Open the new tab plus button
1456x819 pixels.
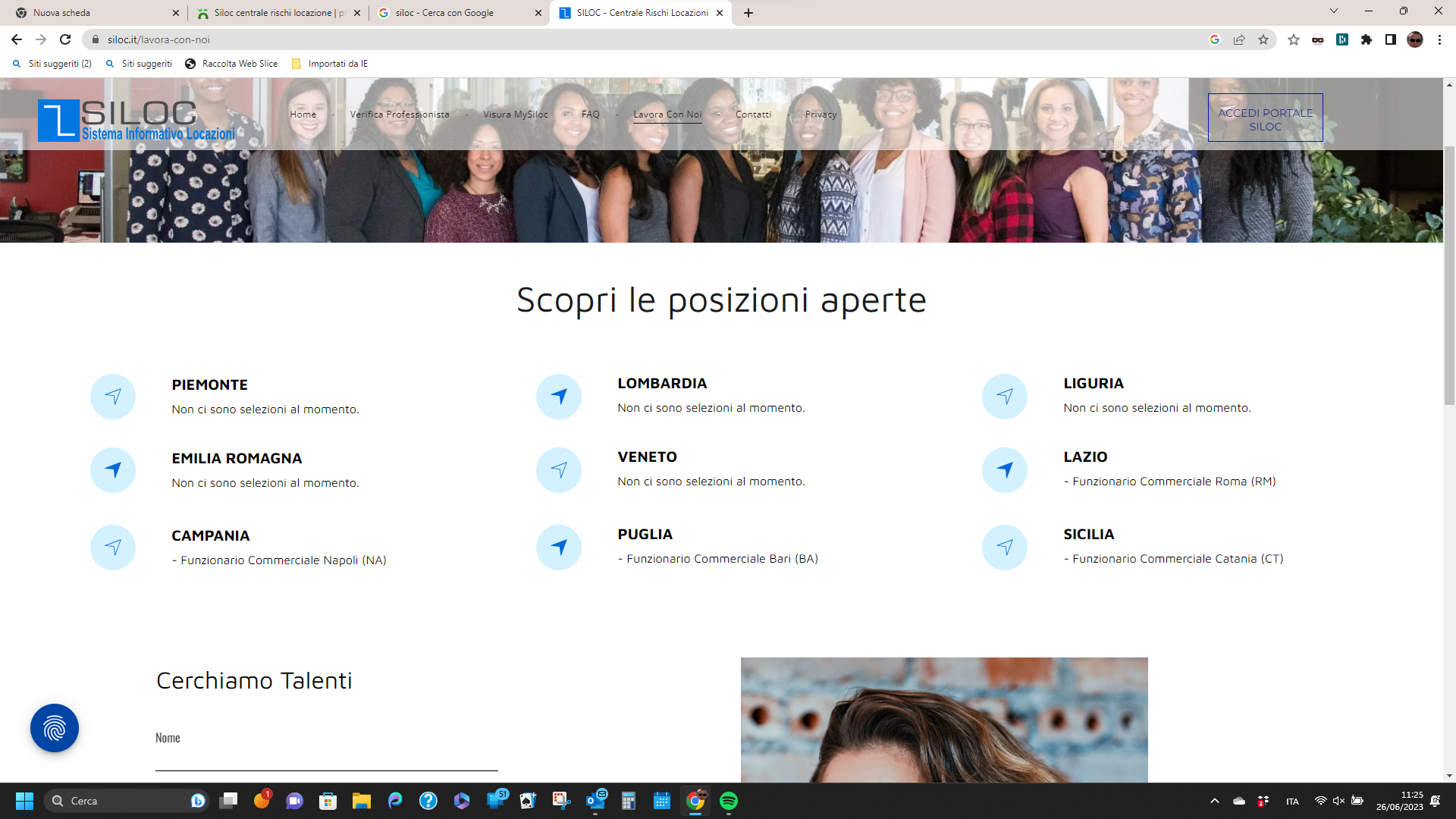748,13
